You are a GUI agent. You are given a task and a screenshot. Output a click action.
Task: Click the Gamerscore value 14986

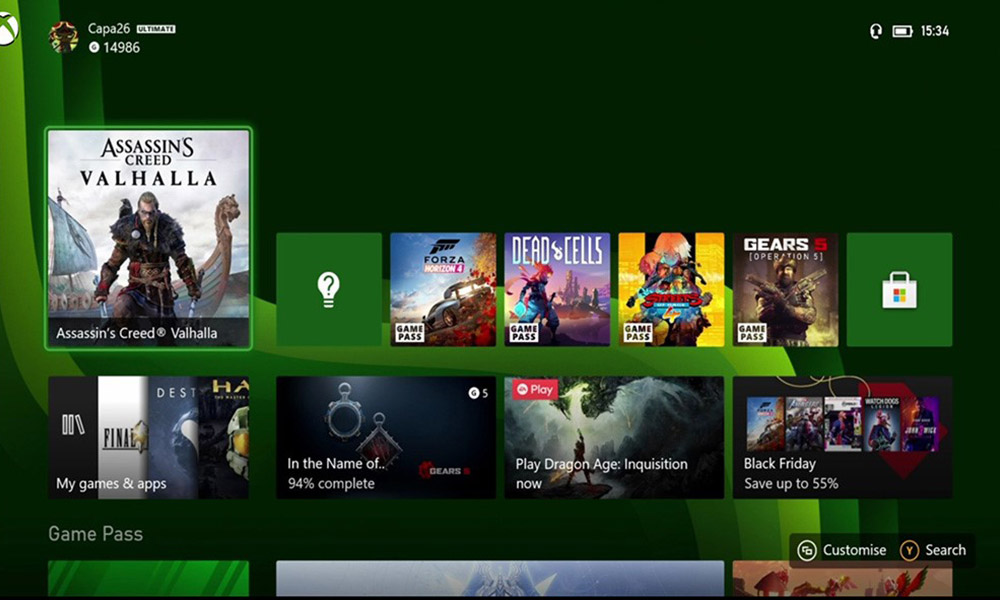click(121, 47)
